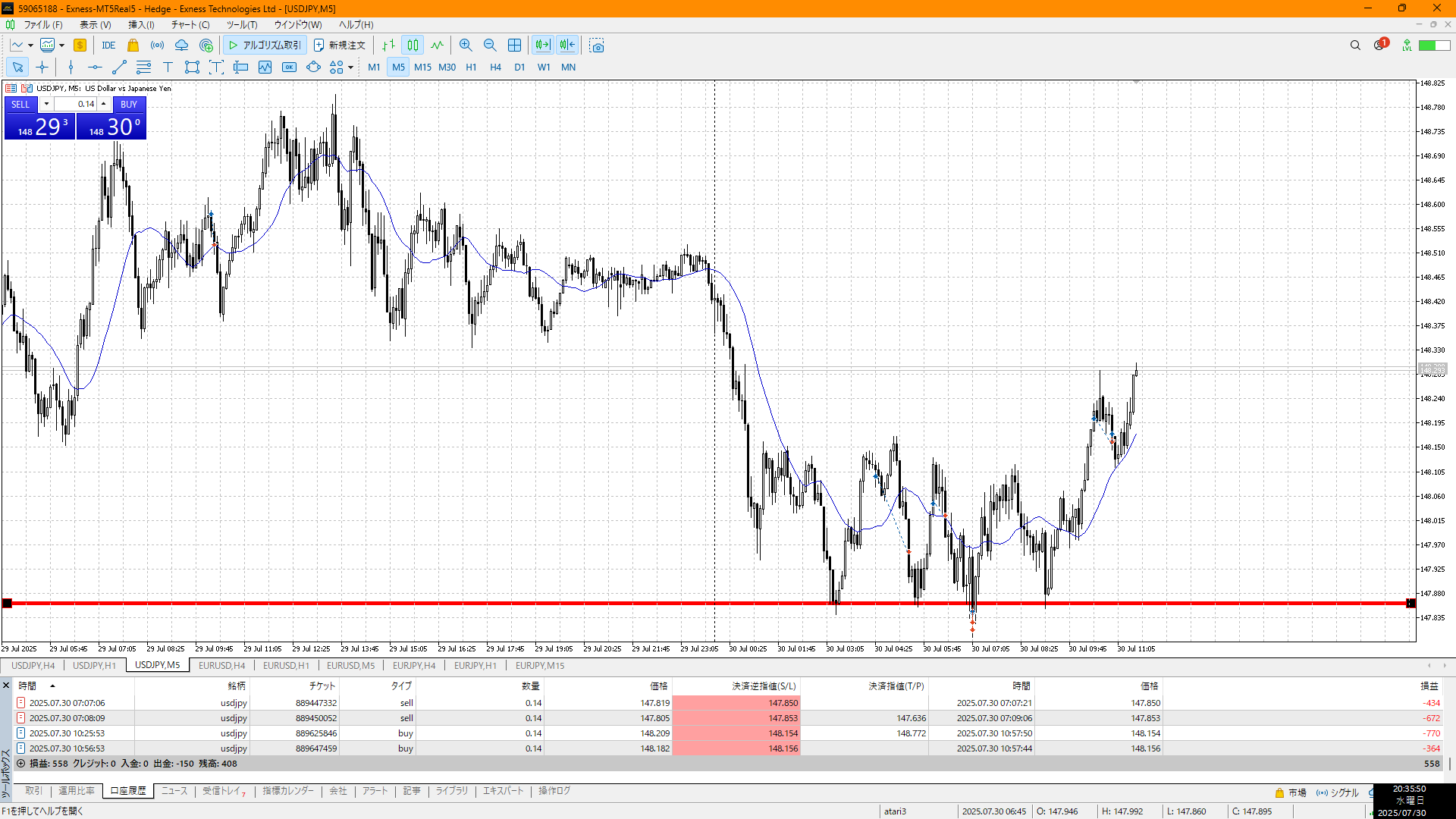Open the lot volume dropdown arrow
The image size is (1456, 819).
pyautogui.click(x=46, y=105)
